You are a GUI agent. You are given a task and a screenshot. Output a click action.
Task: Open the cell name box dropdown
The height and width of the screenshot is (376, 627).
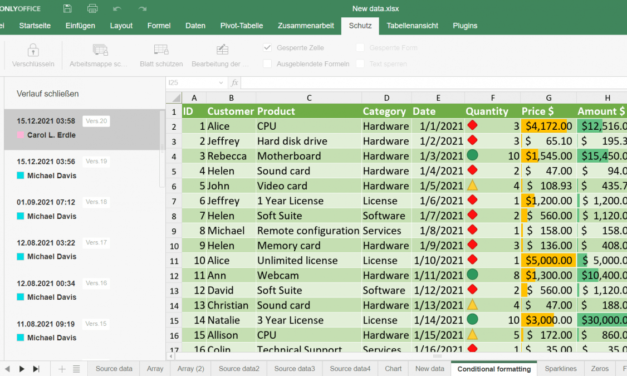(x=221, y=83)
